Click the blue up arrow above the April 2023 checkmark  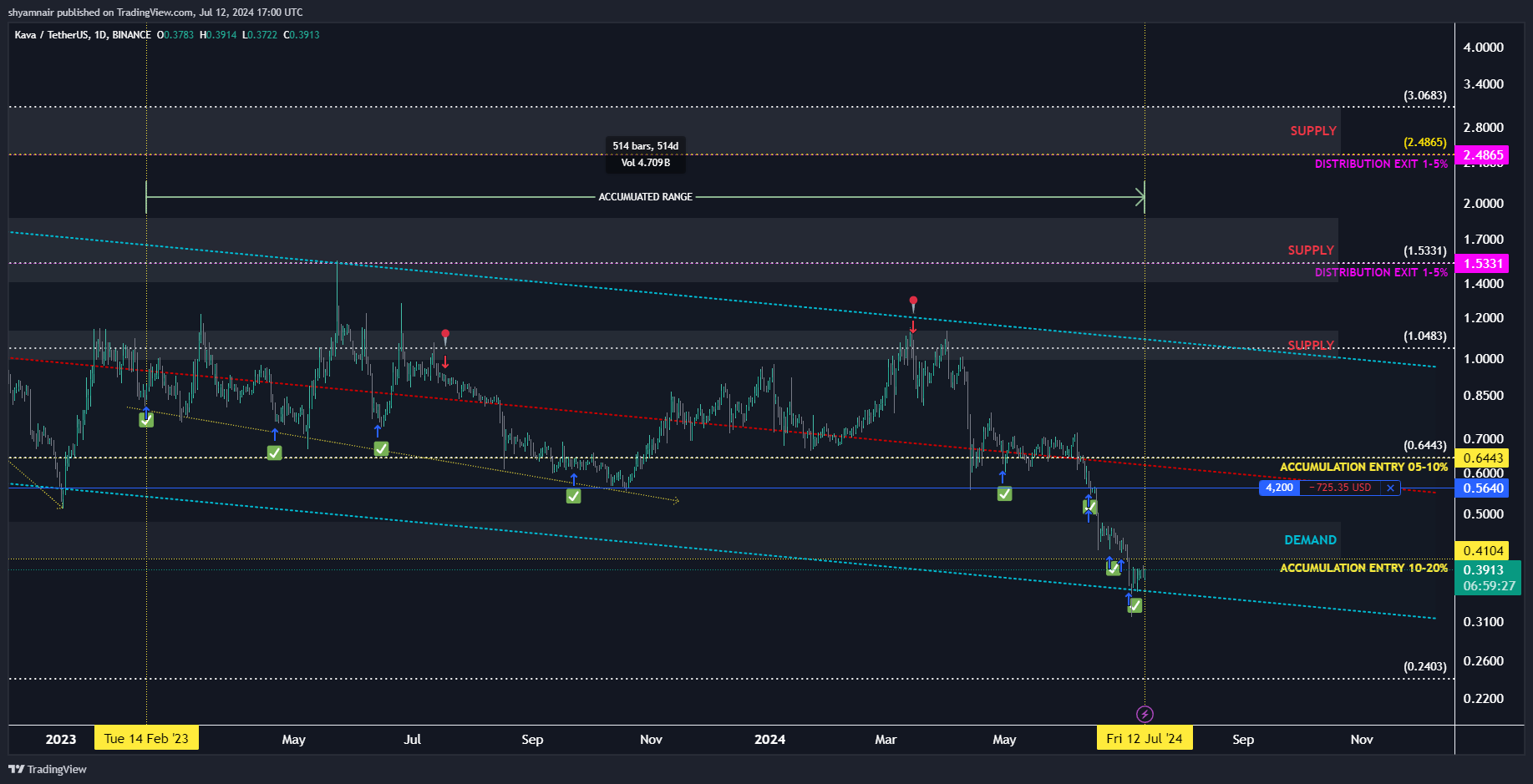click(274, 434)
